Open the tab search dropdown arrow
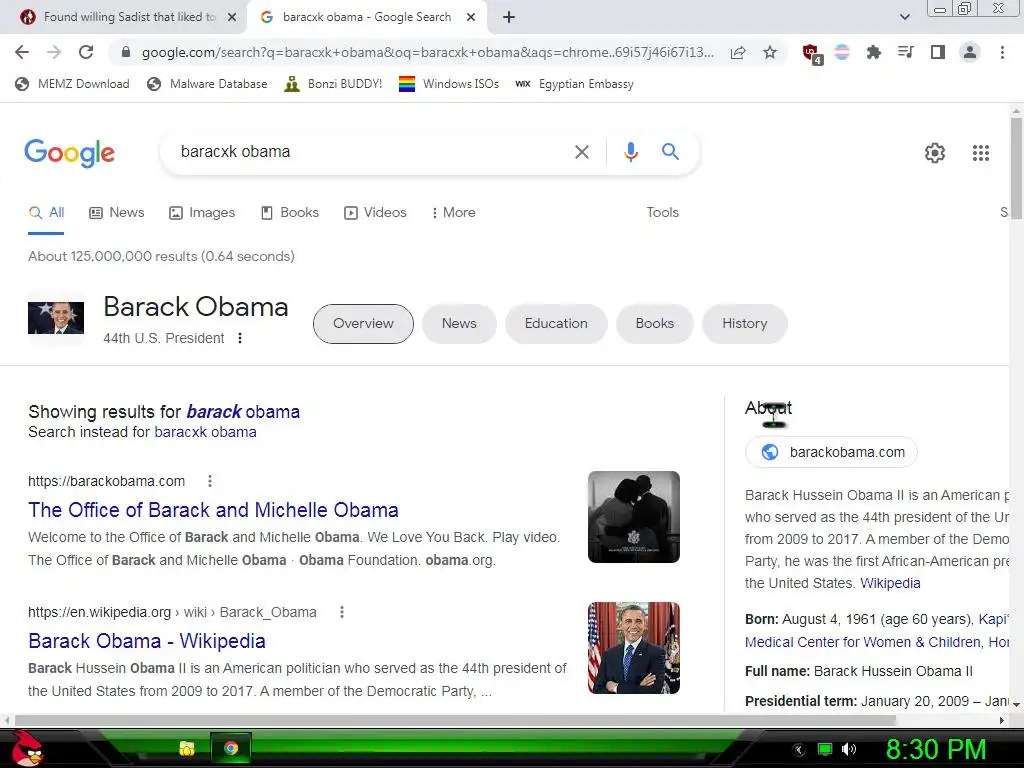 tap(904, 17)
